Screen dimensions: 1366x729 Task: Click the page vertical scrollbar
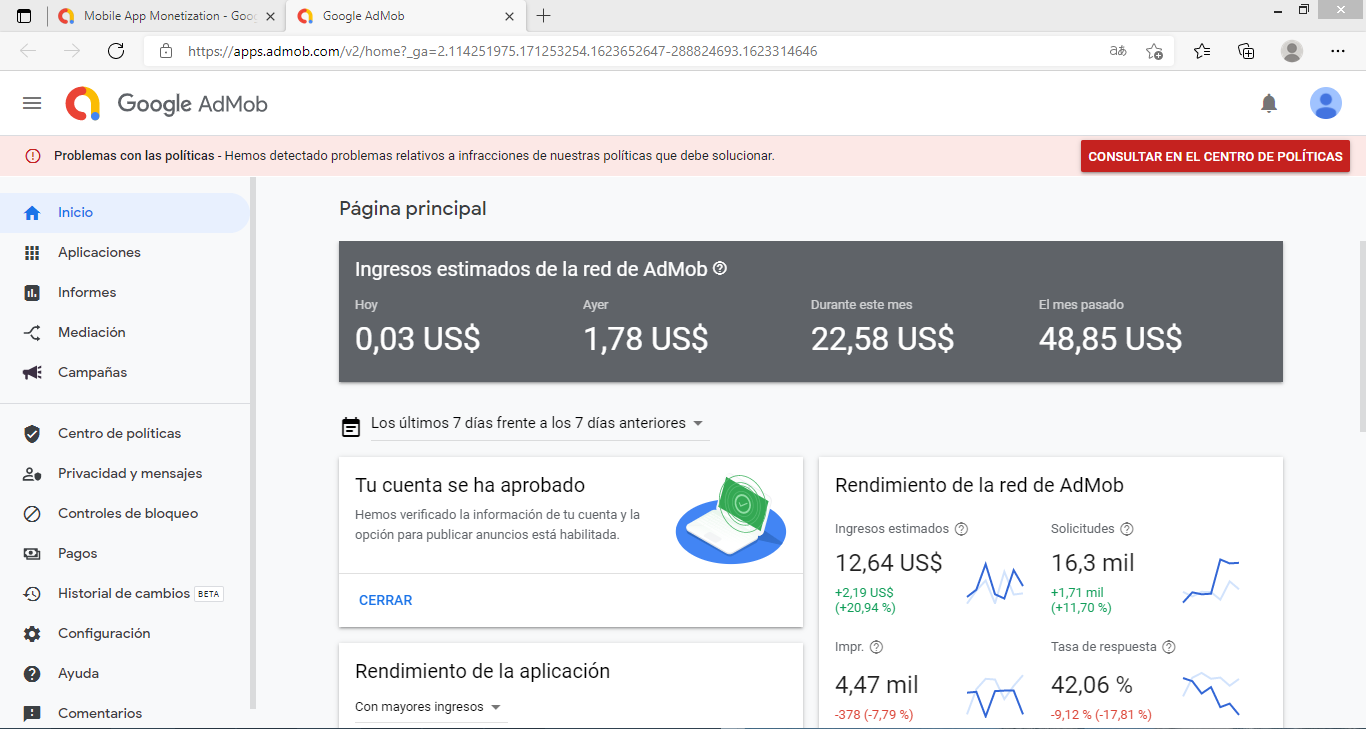1361,336
